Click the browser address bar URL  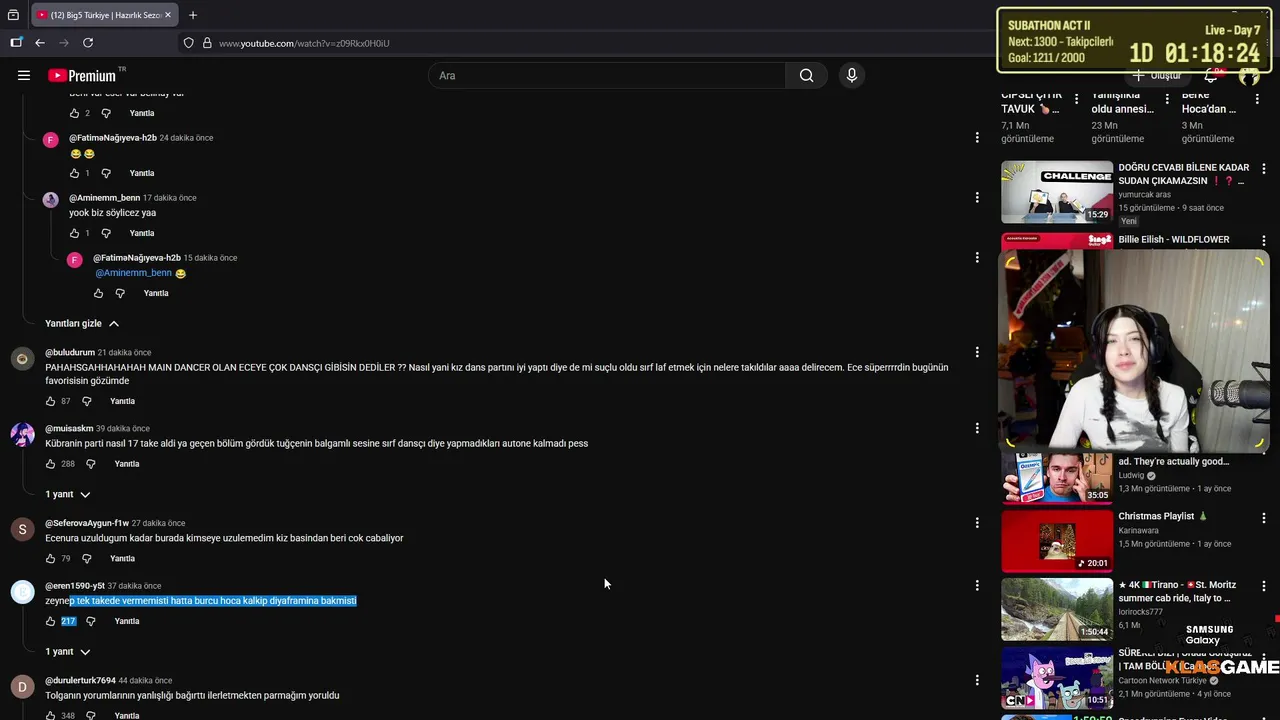coord(304,43)
